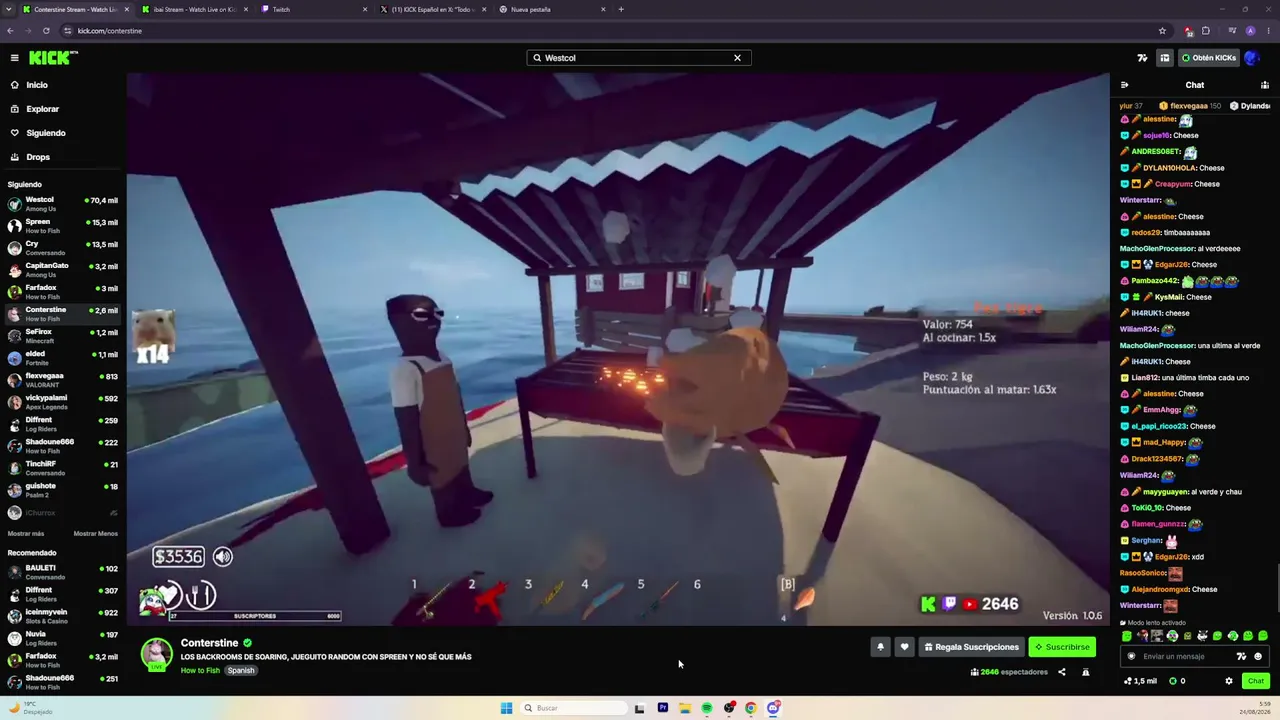Open the tab search dropdown in Chrome

click(10, 9)
